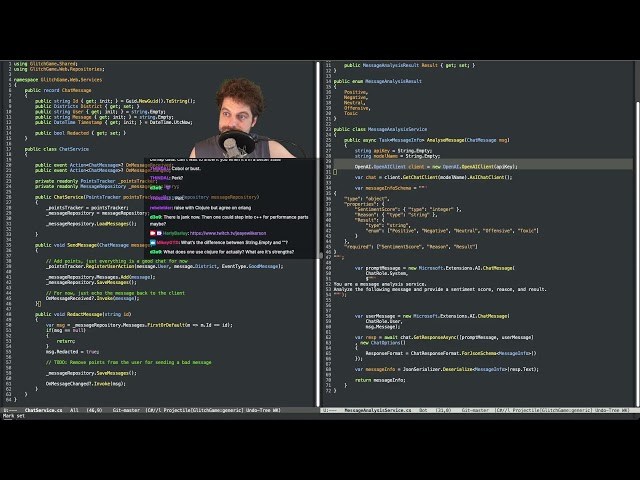The width and height of the screenshot is (640, 480).
Task: Click the purple Twitch badge beside HarryBarley
Action: (159, 233)
